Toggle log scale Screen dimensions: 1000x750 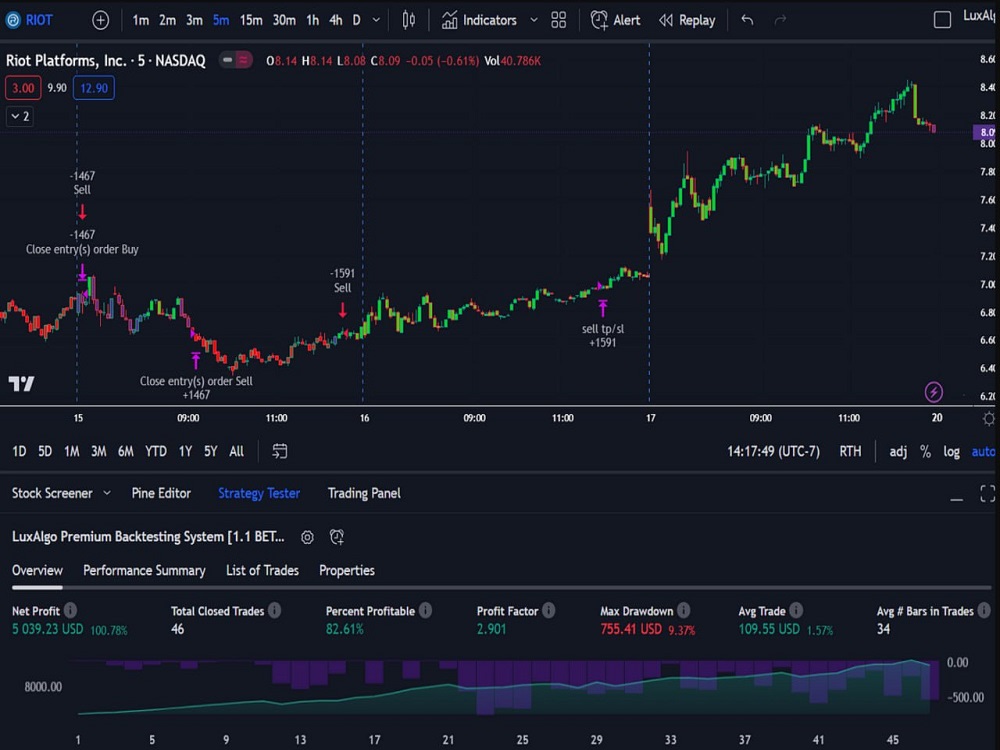(x=952, y=452)
